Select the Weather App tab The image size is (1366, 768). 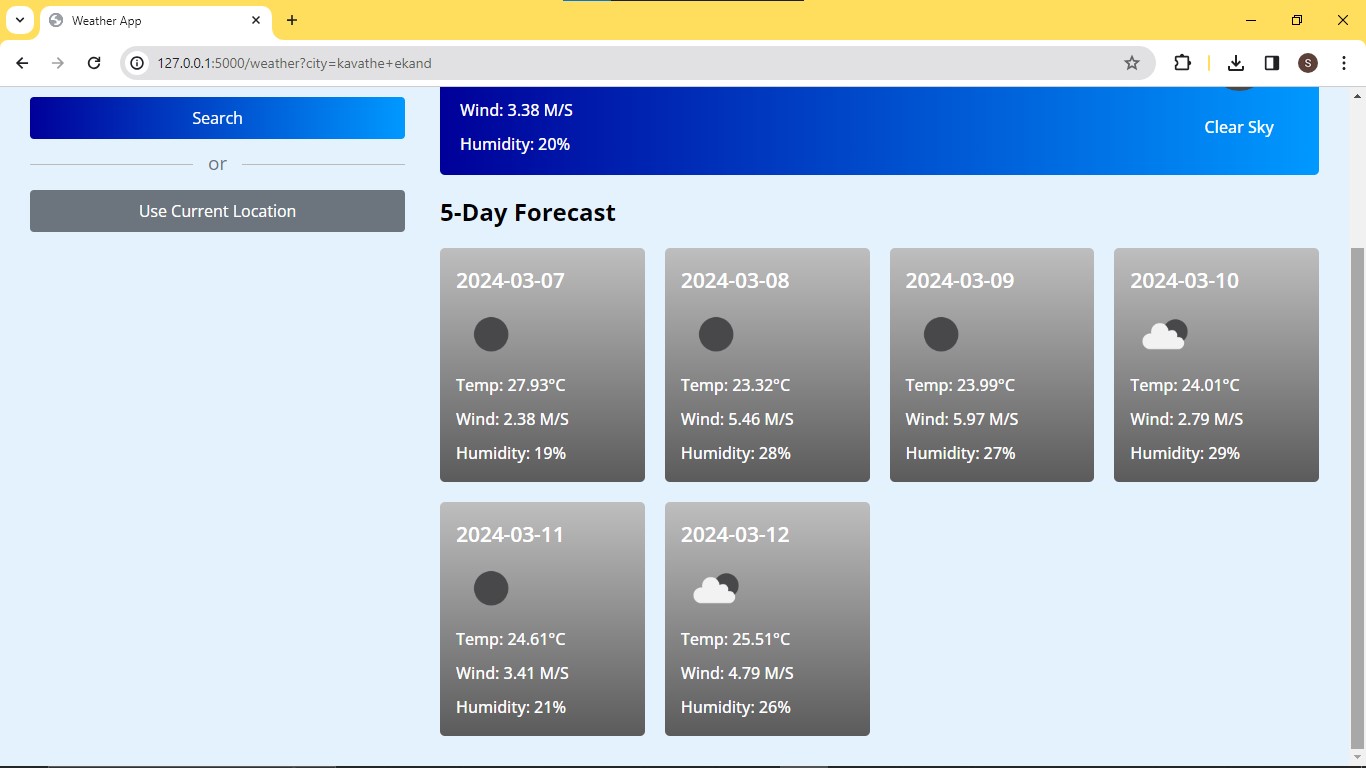click(155, 20)
